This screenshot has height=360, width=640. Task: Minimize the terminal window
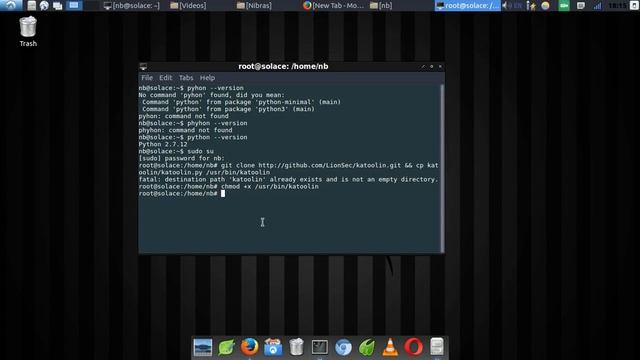coord(423,66)
